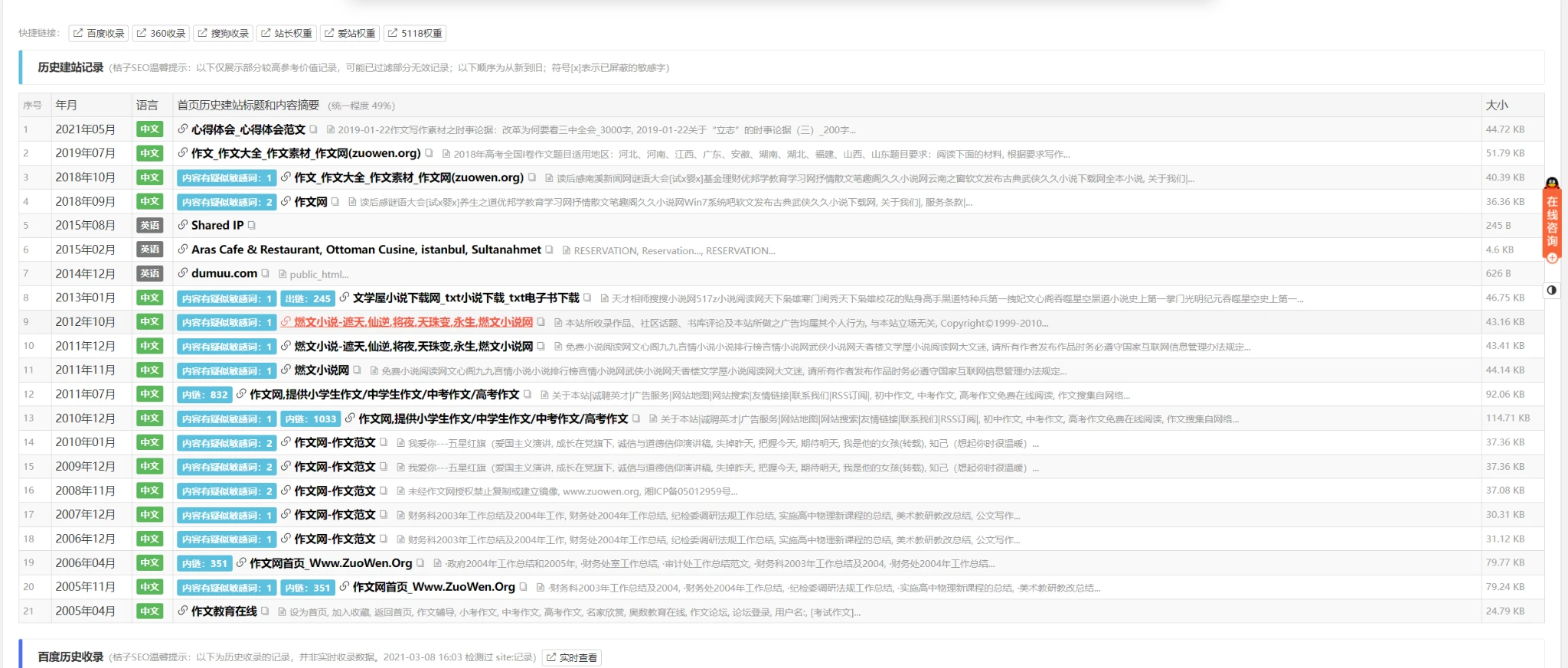Screen dimensions: 1568x668
Task: Click copy icon after 心得体会_心得体会范文 title
Action: [x=313, y=129]
